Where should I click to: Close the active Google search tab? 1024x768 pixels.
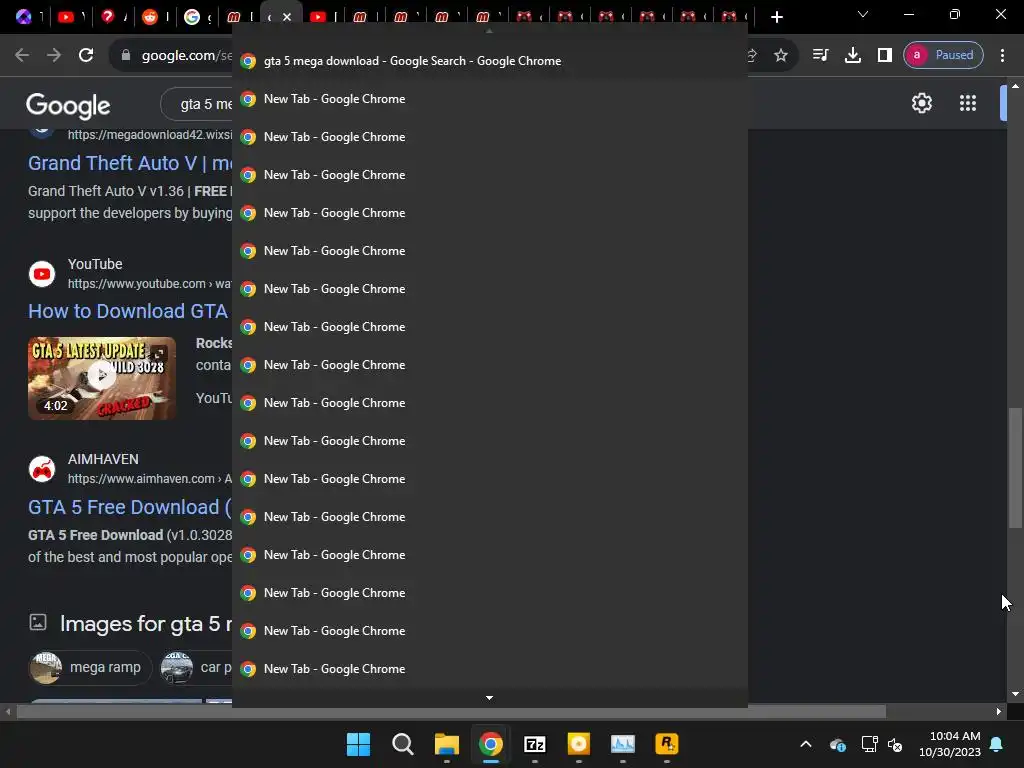(287, 17)
